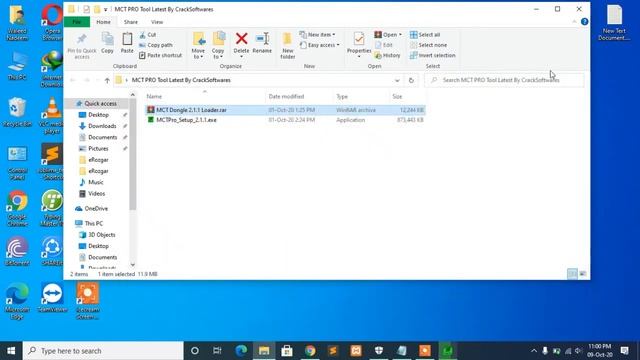Switch to the View ribbon tab

click(x=157, y=22)
